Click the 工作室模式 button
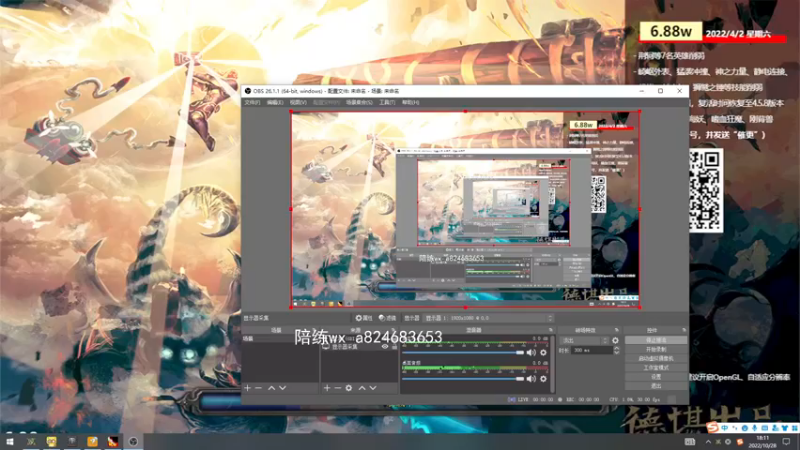This screenshot has width=800, height=450. click(x=656, y=368)
